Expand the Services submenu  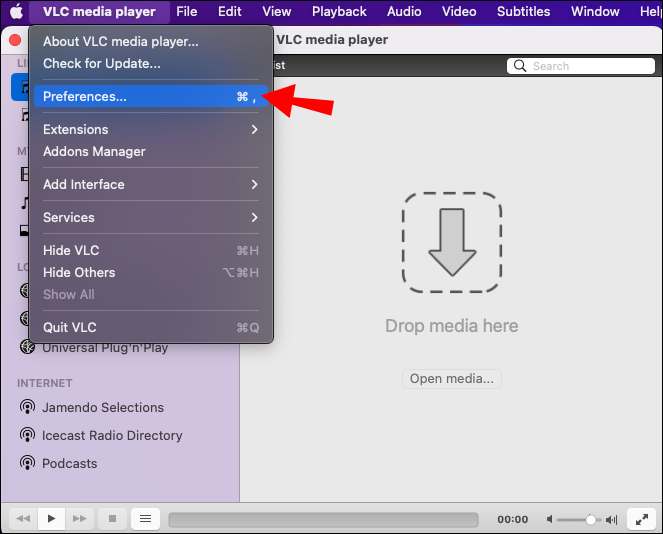click(151, 217)
